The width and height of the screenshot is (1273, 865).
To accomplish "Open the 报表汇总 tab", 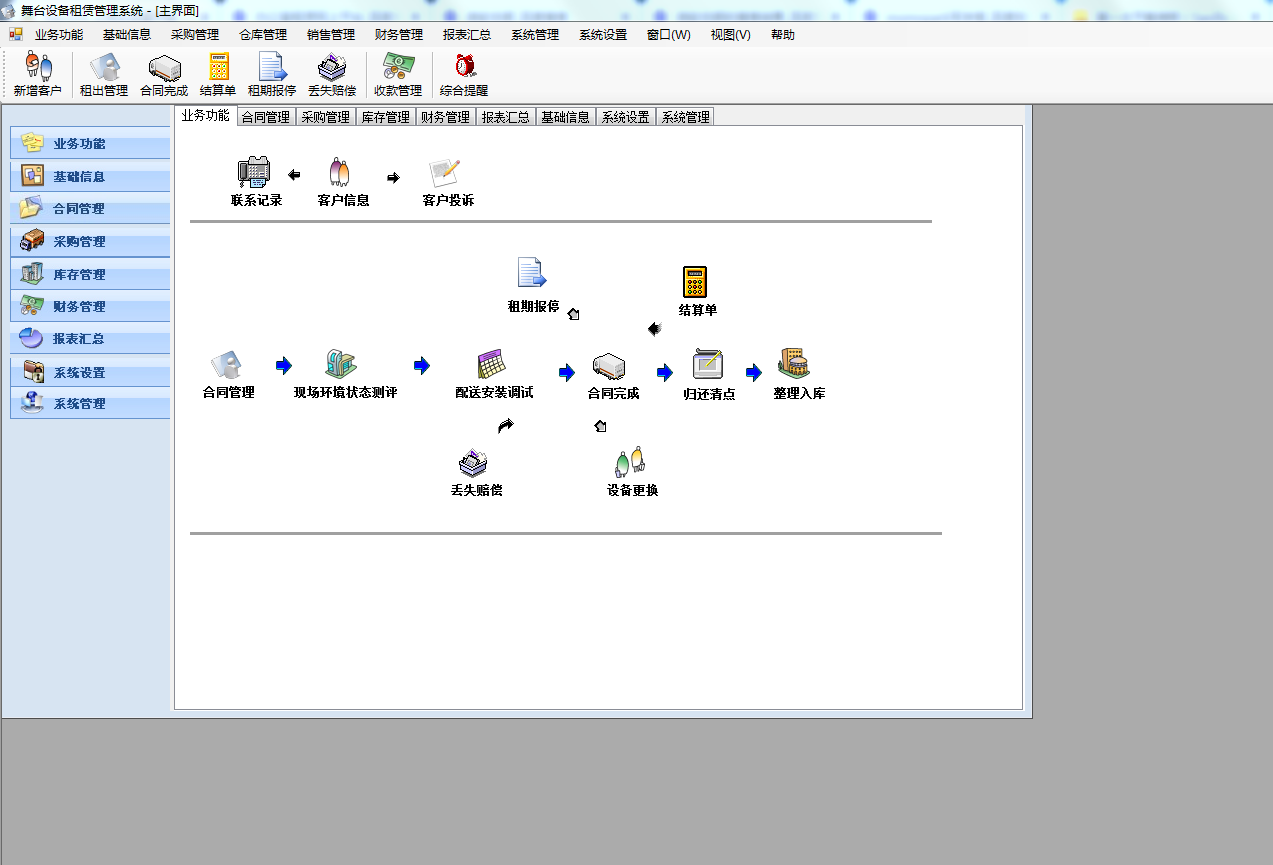I will click(506, 115).
